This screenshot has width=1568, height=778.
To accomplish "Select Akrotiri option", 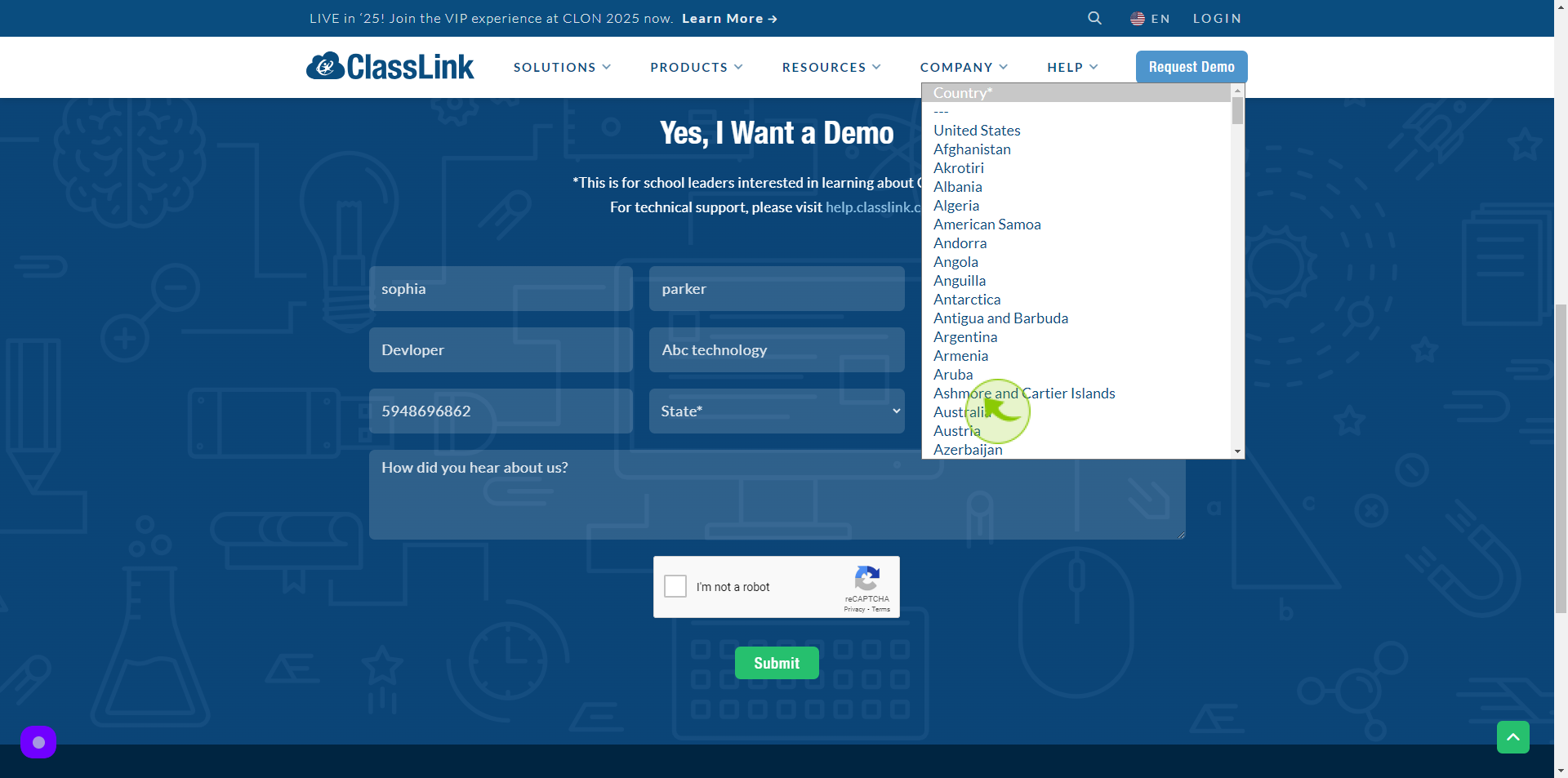I will point(1076,168).
